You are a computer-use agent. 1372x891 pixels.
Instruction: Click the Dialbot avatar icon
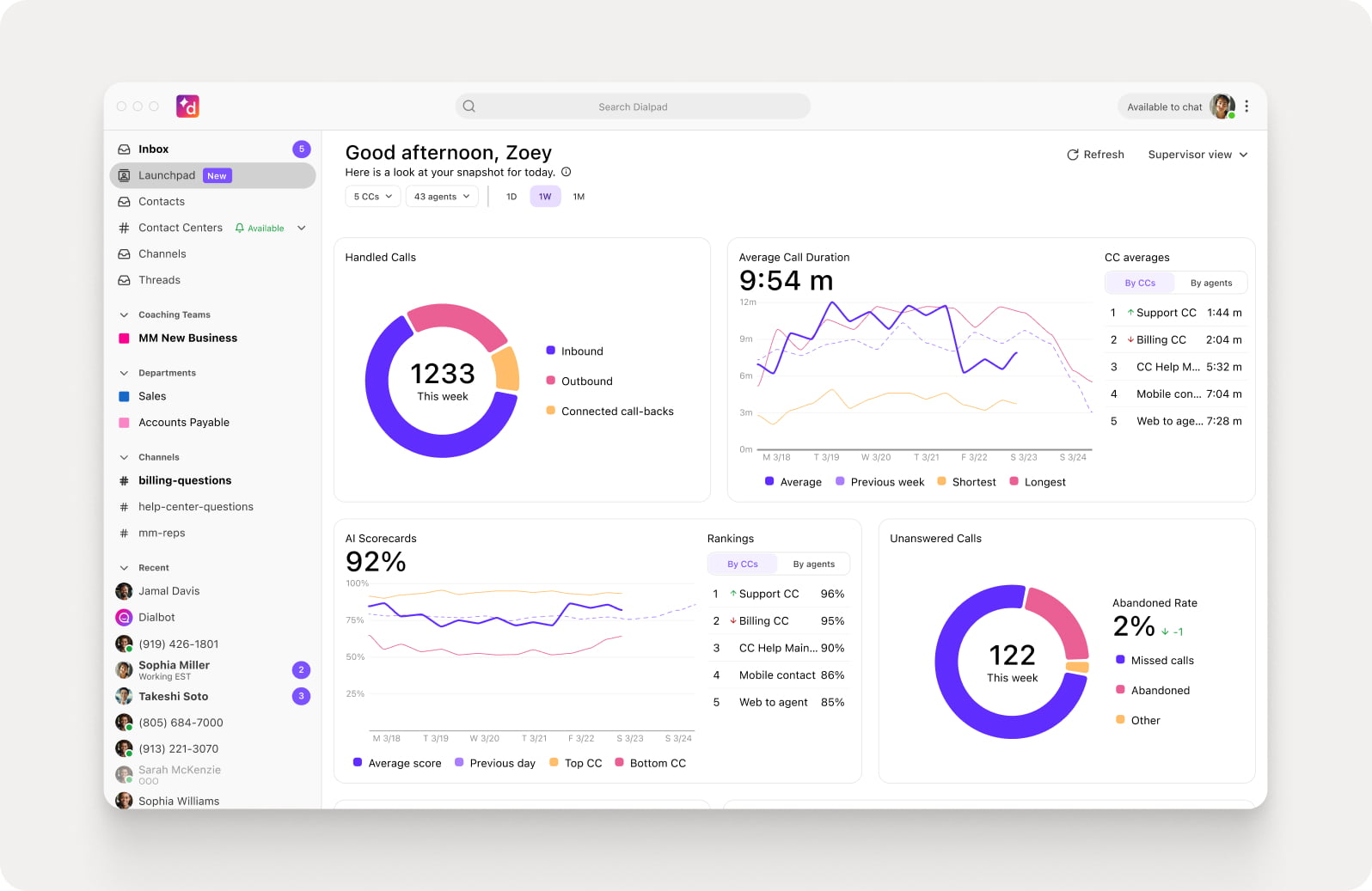(x=124, y=617)
